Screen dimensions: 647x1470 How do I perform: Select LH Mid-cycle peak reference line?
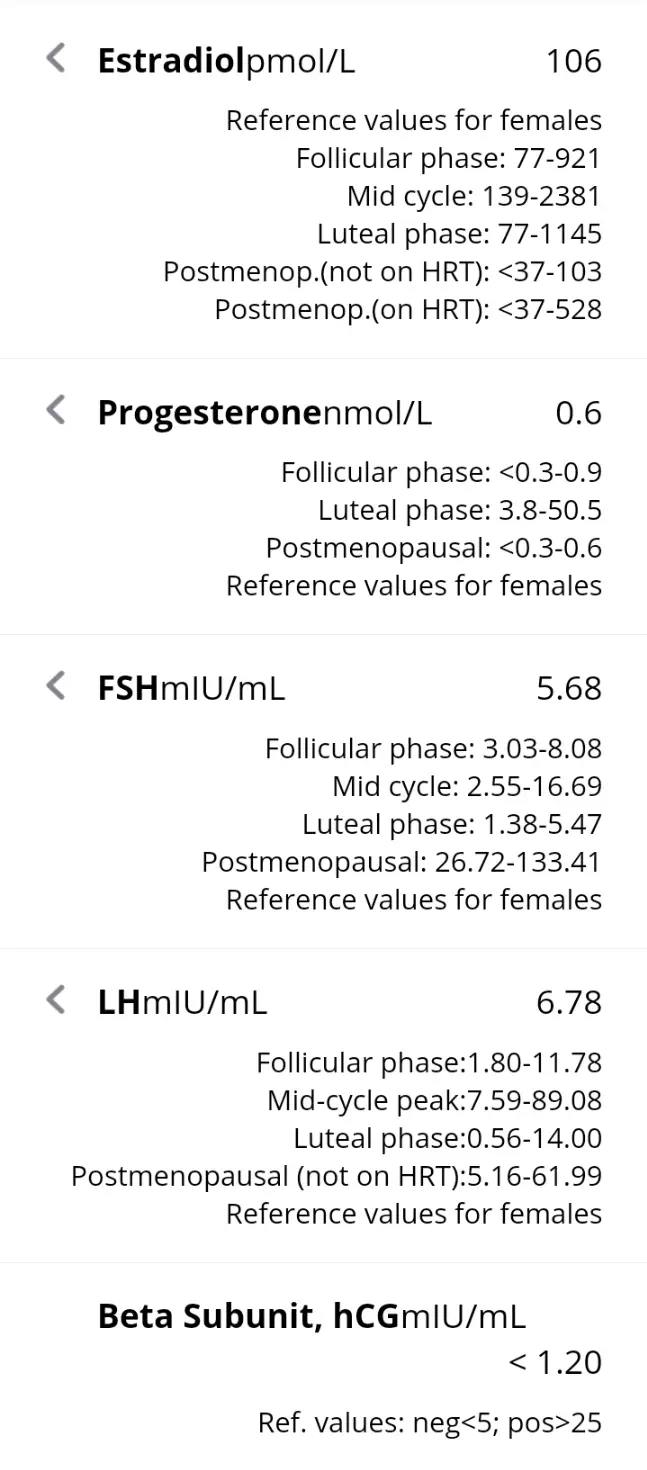[434, 1100]
